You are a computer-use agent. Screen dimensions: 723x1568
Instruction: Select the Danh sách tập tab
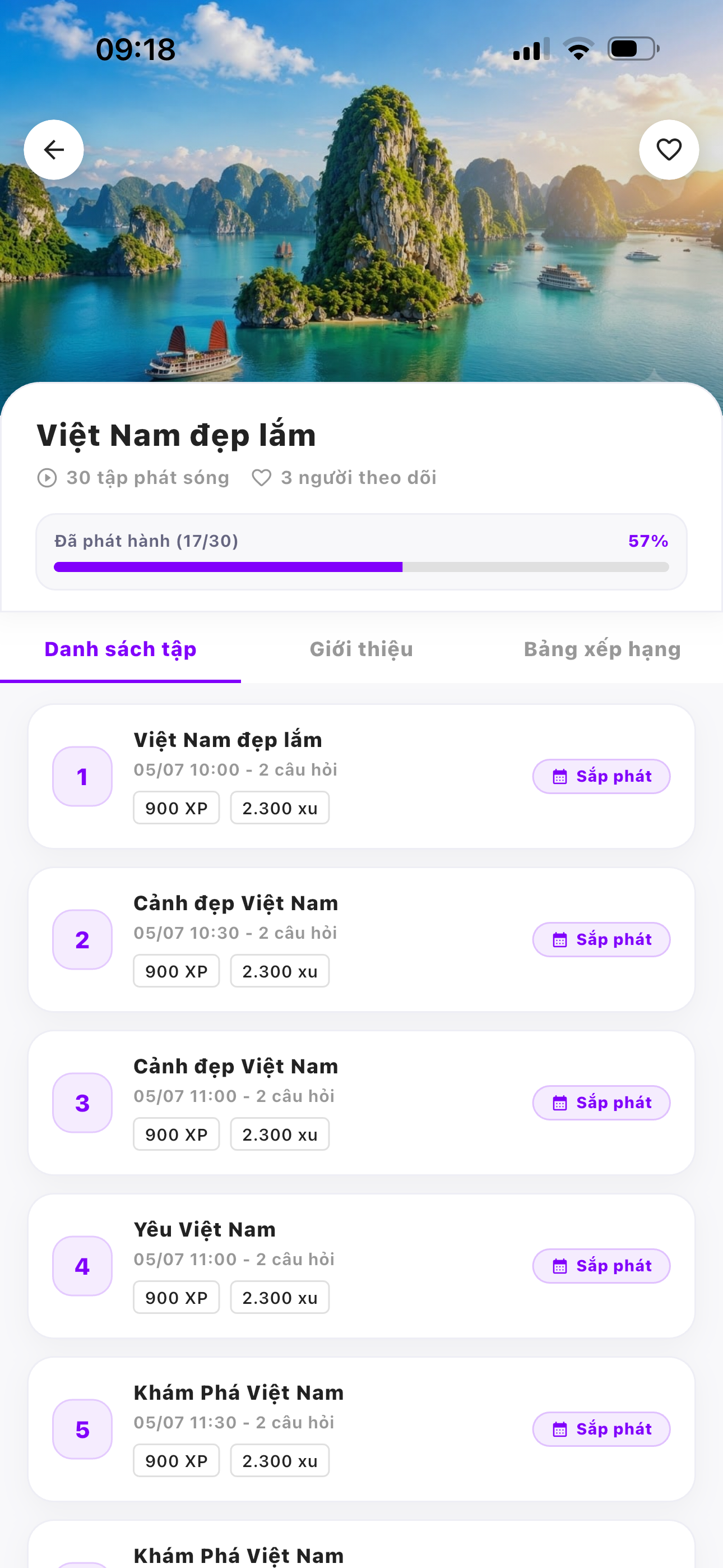coord(121,649)
